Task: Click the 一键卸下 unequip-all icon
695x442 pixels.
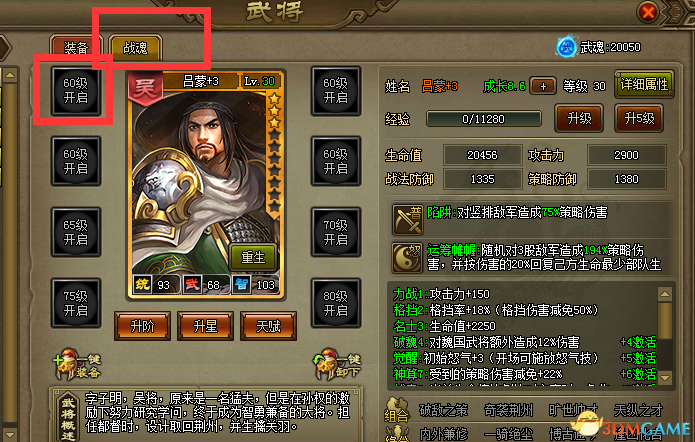Action: tap(337, 364)
